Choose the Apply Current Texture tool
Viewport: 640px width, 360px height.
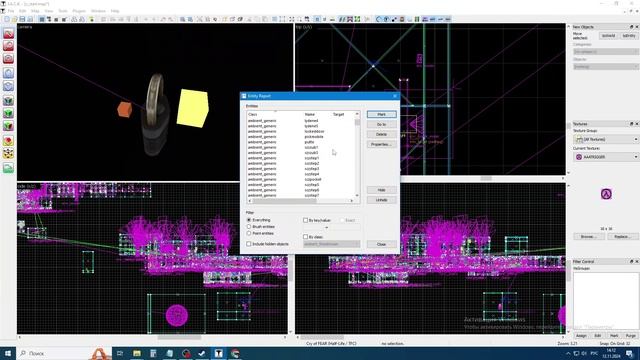click(8, 113)
